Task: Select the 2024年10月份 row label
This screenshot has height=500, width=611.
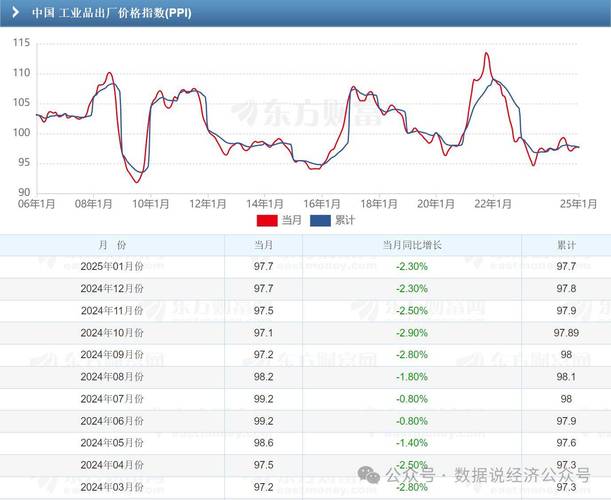Action: [x=112, y=333]
